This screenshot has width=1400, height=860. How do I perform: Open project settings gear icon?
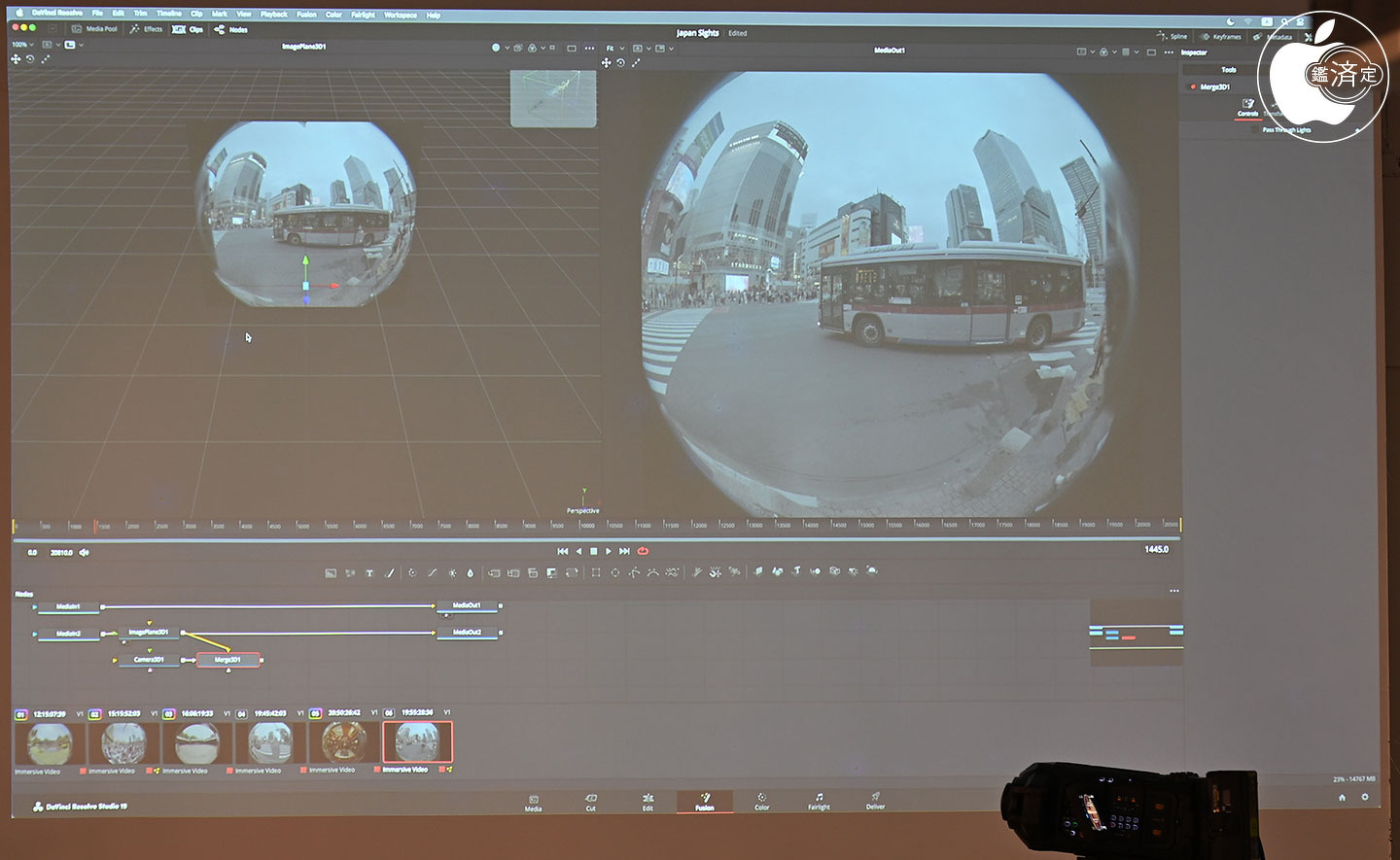coord(1364,797)
